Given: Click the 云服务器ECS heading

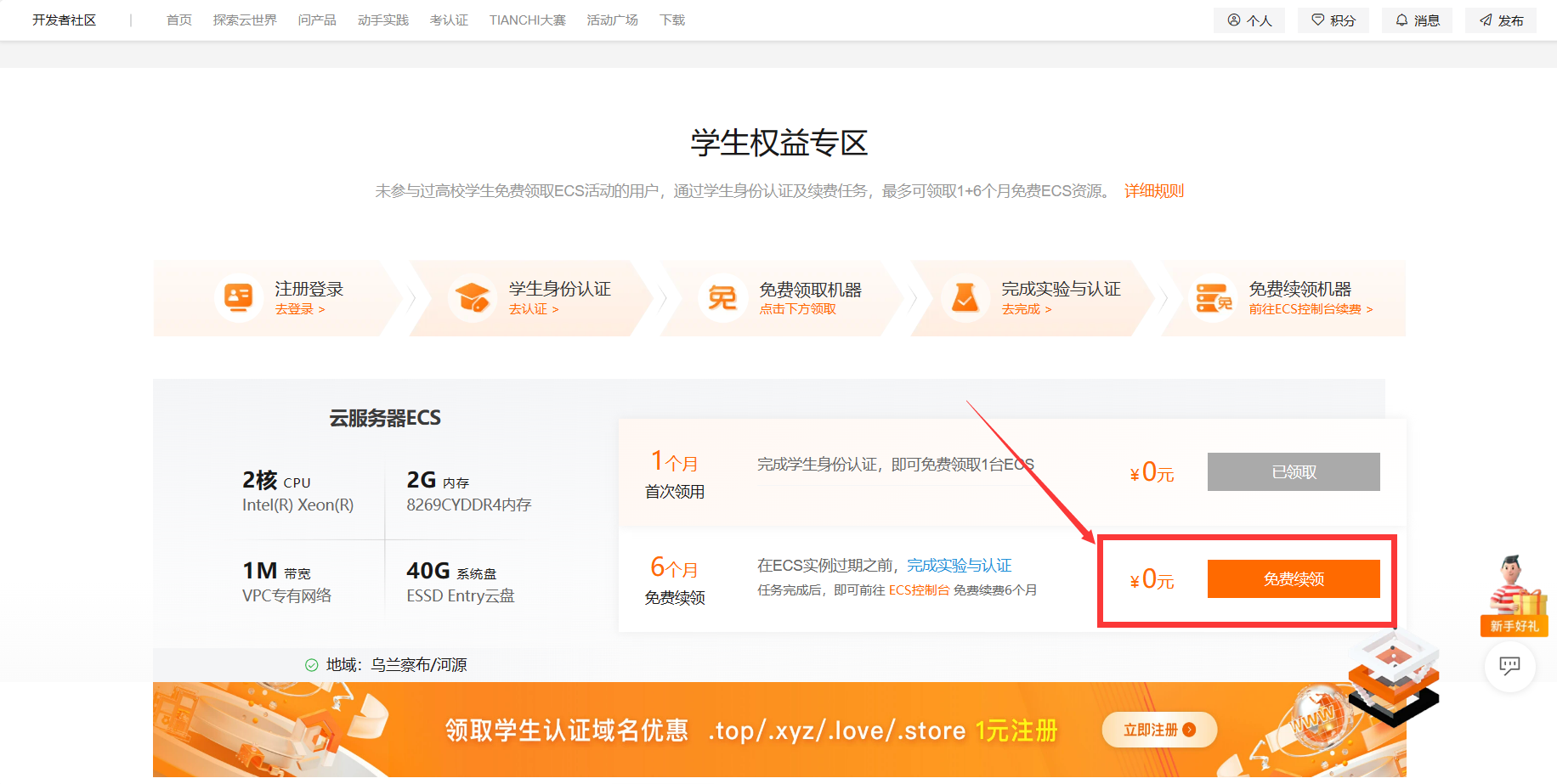Looking at the screenshot, I should pos(385,418).
